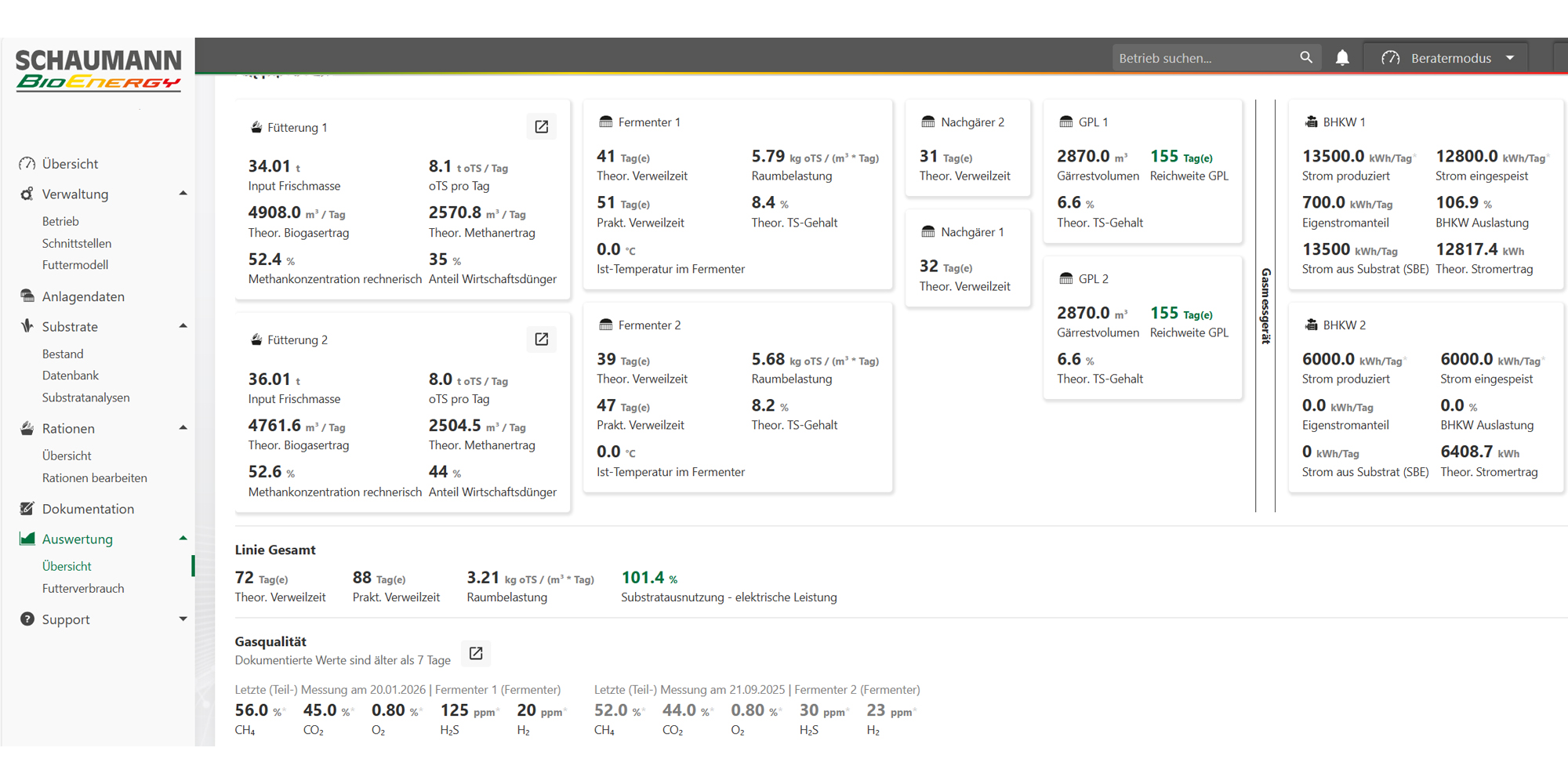Open Gasqualität external link icon
Viewport: 1568px width, 784px height.
click(476, 653)
